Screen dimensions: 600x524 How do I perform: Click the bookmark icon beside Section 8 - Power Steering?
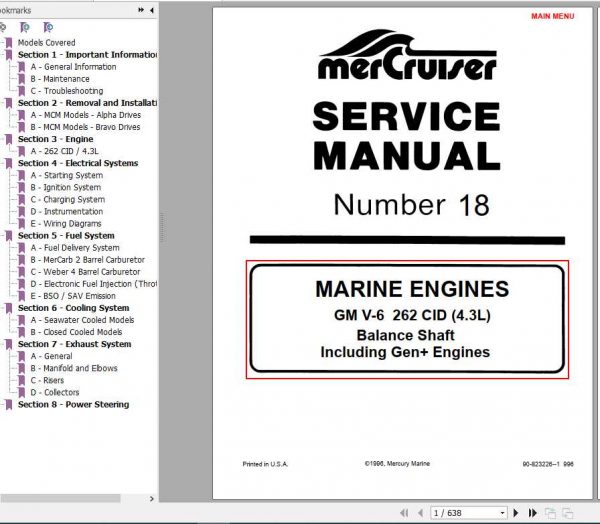click(9, 405)
